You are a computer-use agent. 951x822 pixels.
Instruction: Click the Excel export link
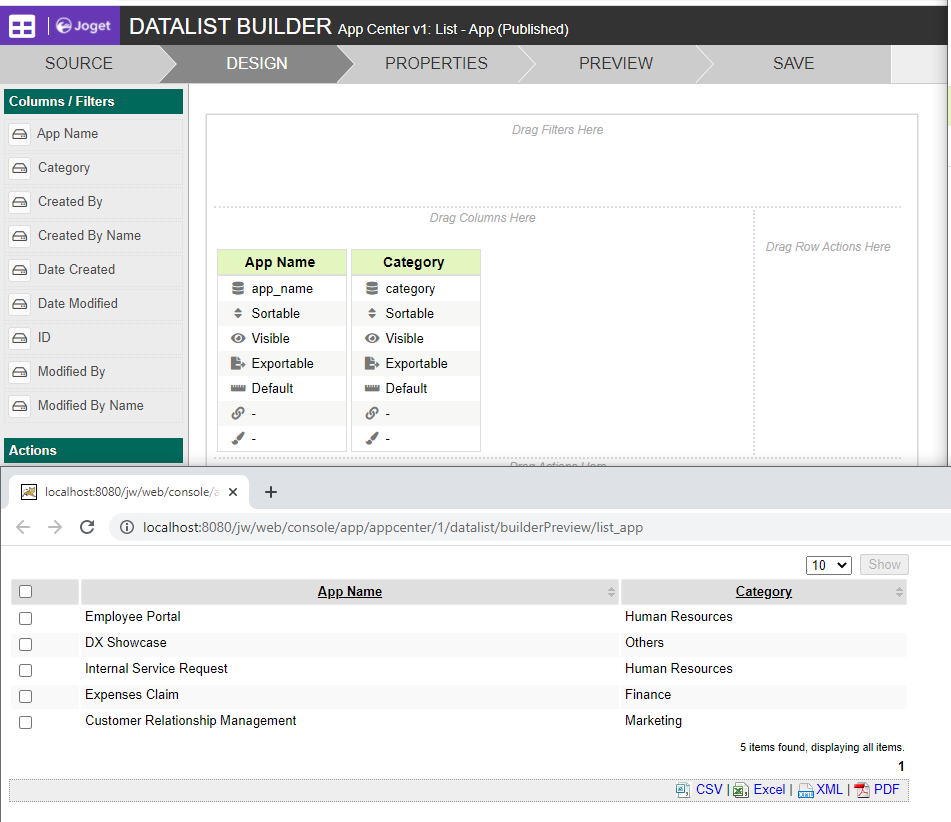click(768, 790)
